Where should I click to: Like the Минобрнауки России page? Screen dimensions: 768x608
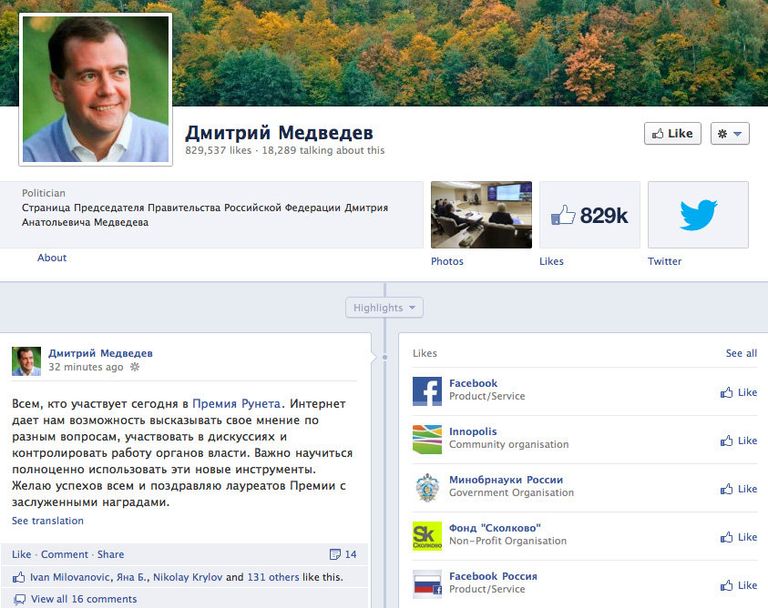click(x=739, y=489)
